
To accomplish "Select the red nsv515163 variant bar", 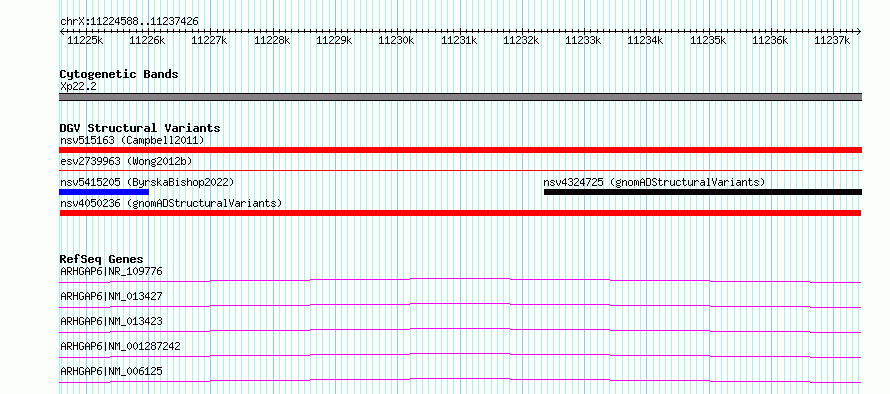I will click(x=460, y=150).
